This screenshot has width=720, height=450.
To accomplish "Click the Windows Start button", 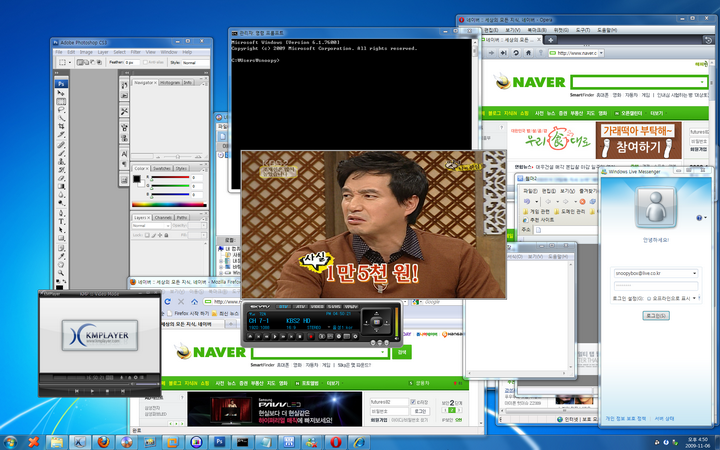I will pyautogui.click(x=10, y=442).
